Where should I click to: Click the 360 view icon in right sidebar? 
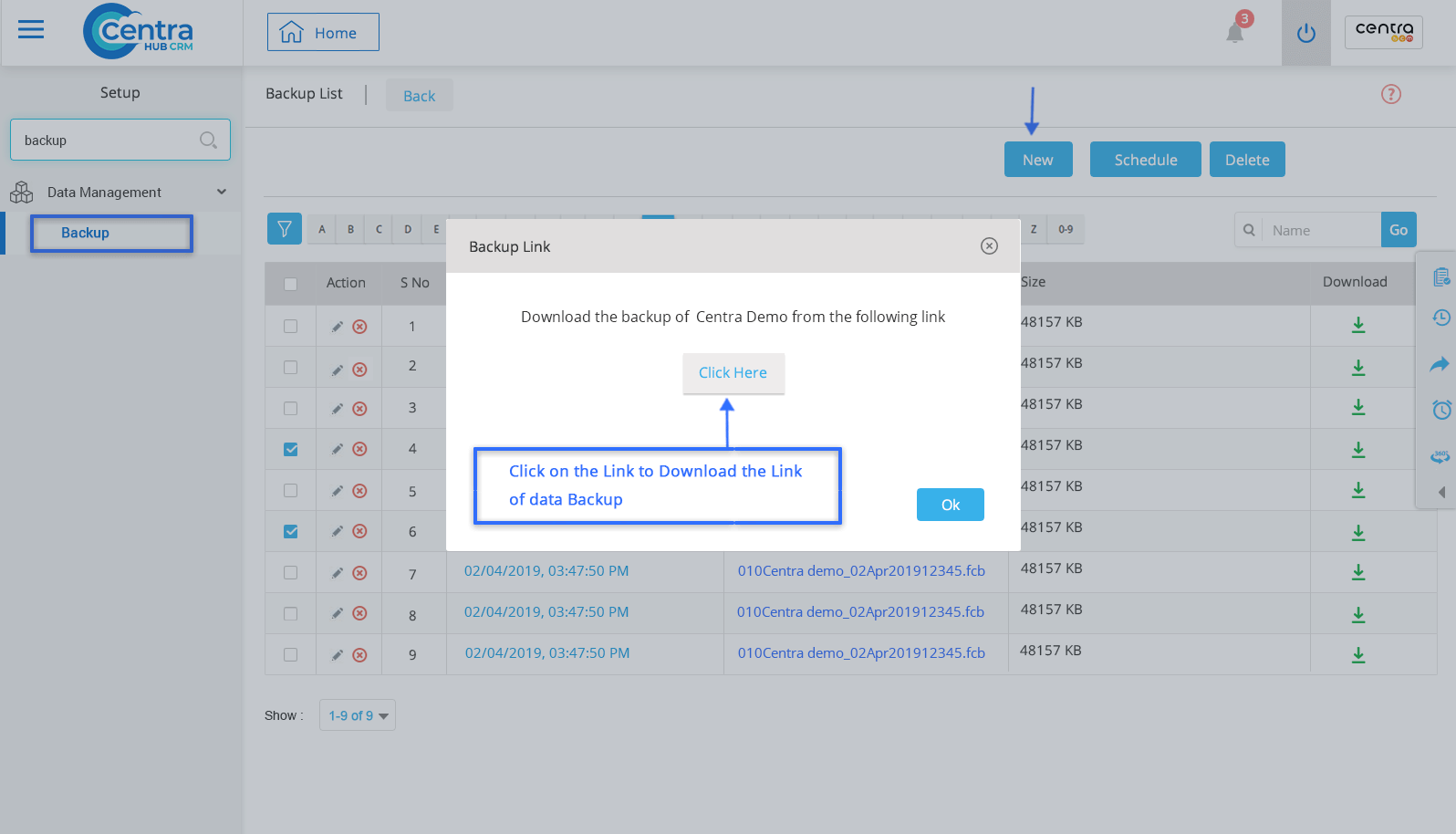pos(1440,455)
